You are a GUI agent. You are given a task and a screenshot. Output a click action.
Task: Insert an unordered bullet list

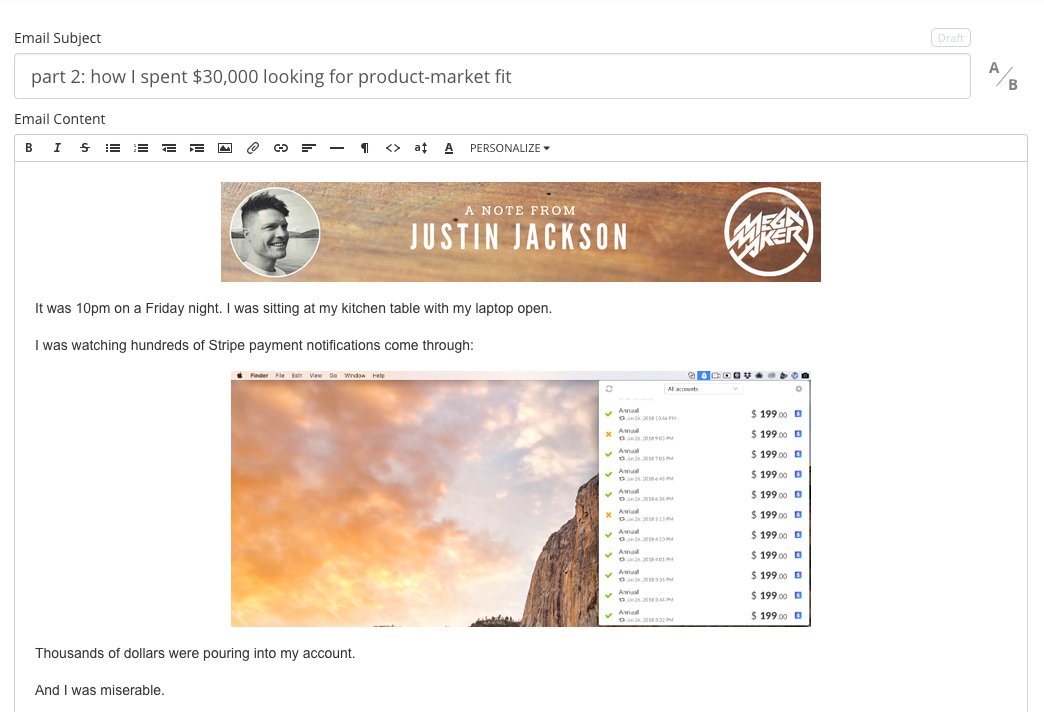tap(113, 148)
